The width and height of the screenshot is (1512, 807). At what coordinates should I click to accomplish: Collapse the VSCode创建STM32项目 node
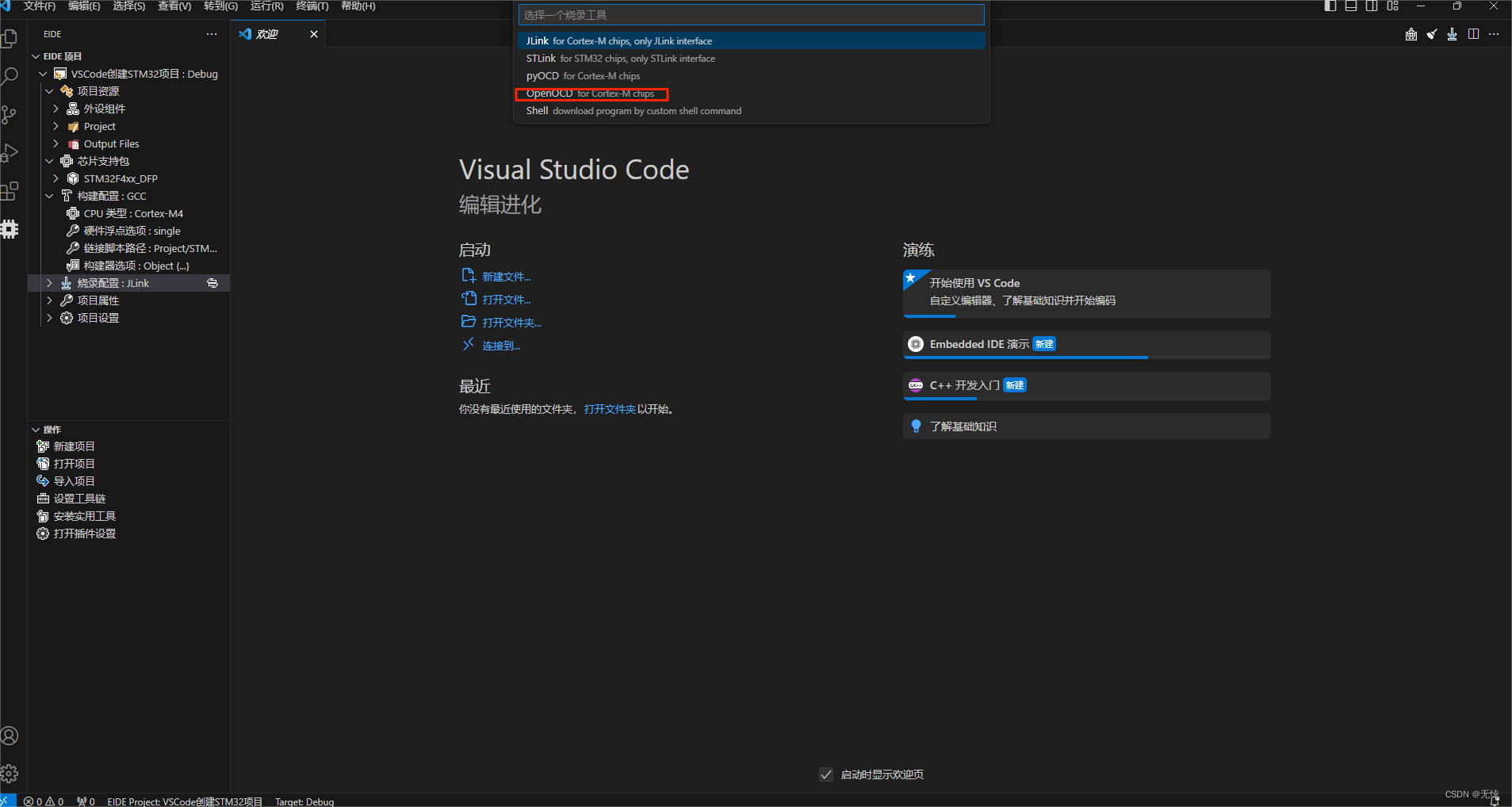tap(43, 74)
